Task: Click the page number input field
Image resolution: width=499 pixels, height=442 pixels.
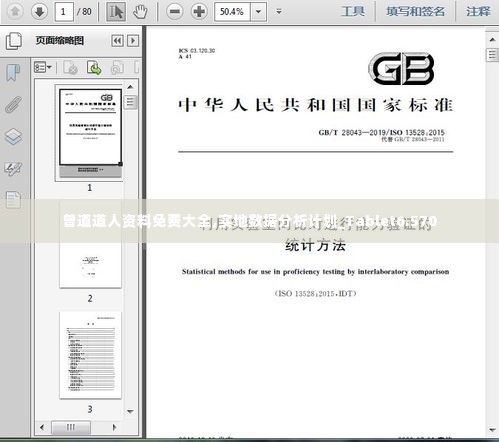Action: 64,12
